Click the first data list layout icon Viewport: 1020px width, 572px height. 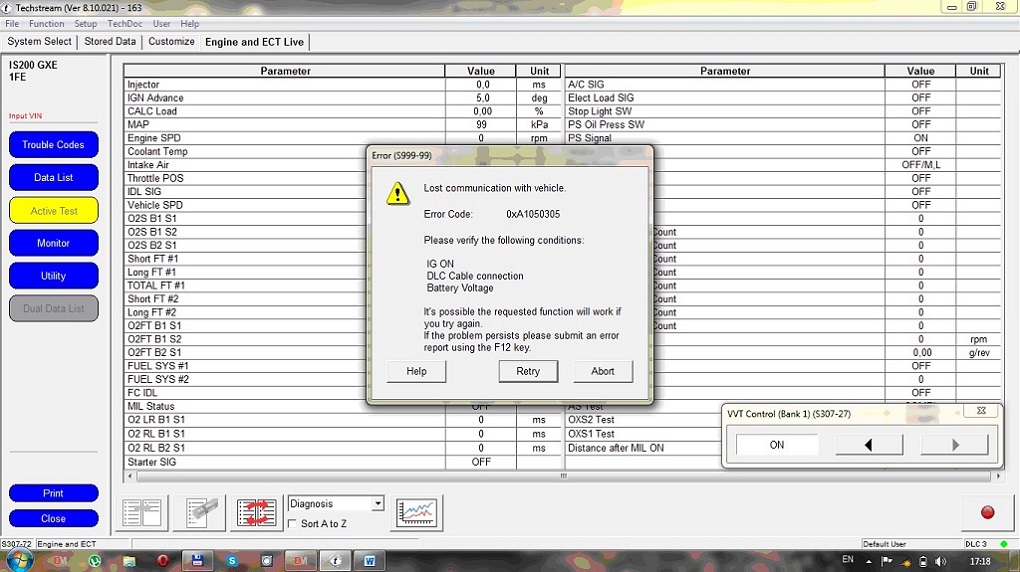143,512
